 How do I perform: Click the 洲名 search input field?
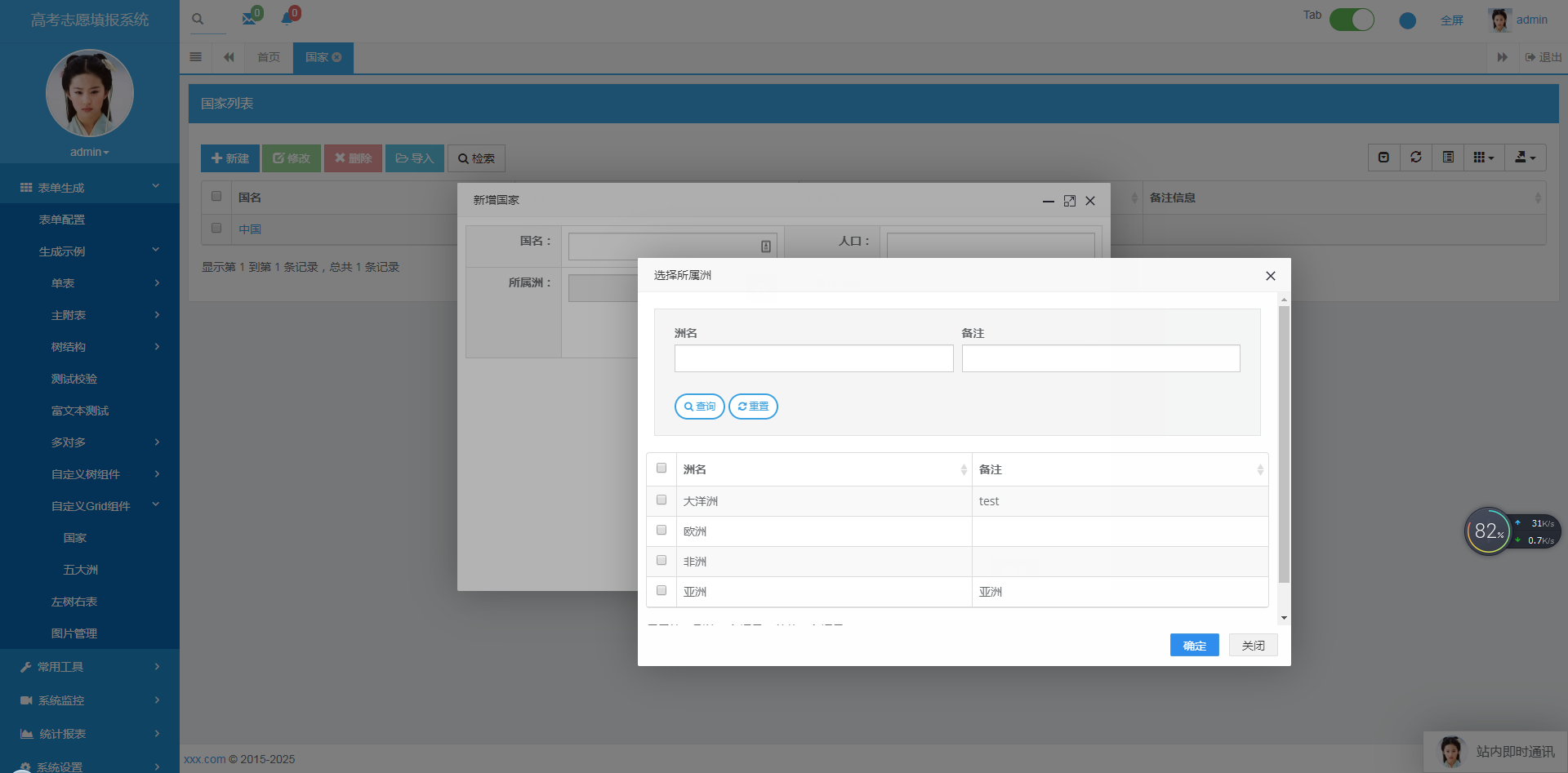pos(813,358)
